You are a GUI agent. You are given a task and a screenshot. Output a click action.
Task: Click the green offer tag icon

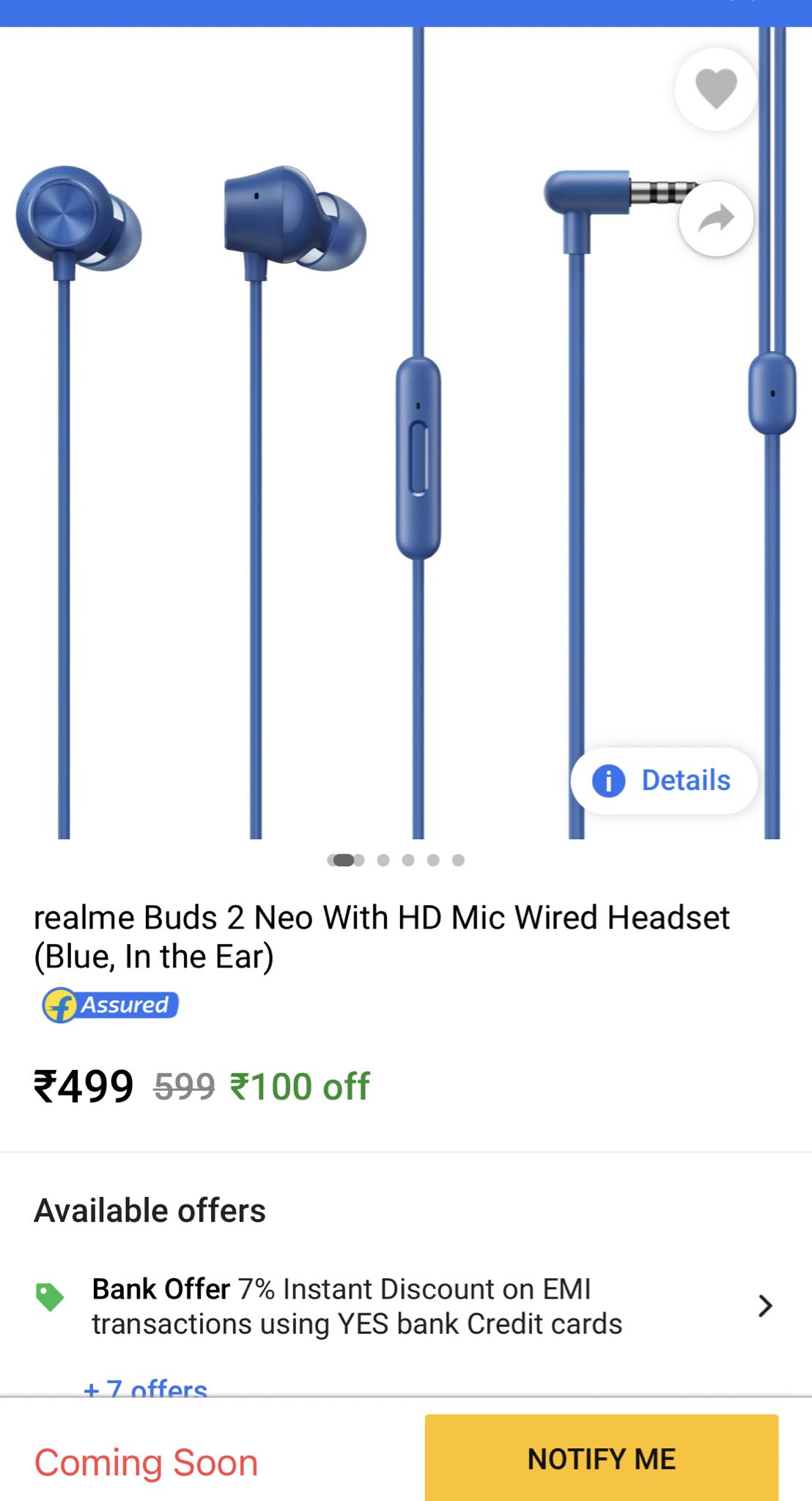[x=50, y=1297]
